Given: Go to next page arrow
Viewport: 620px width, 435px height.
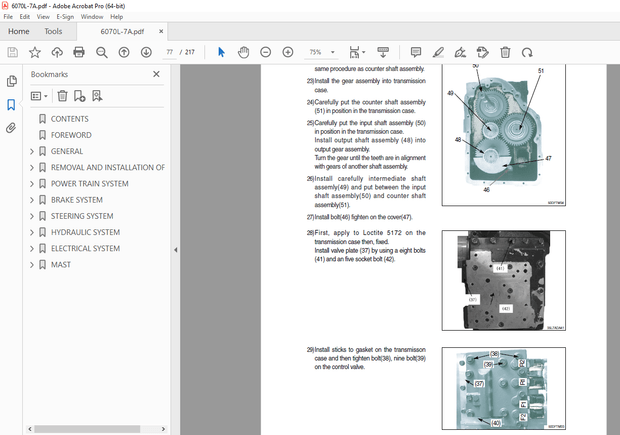Looking at the screenshot, I should click(x=146, y=52).
